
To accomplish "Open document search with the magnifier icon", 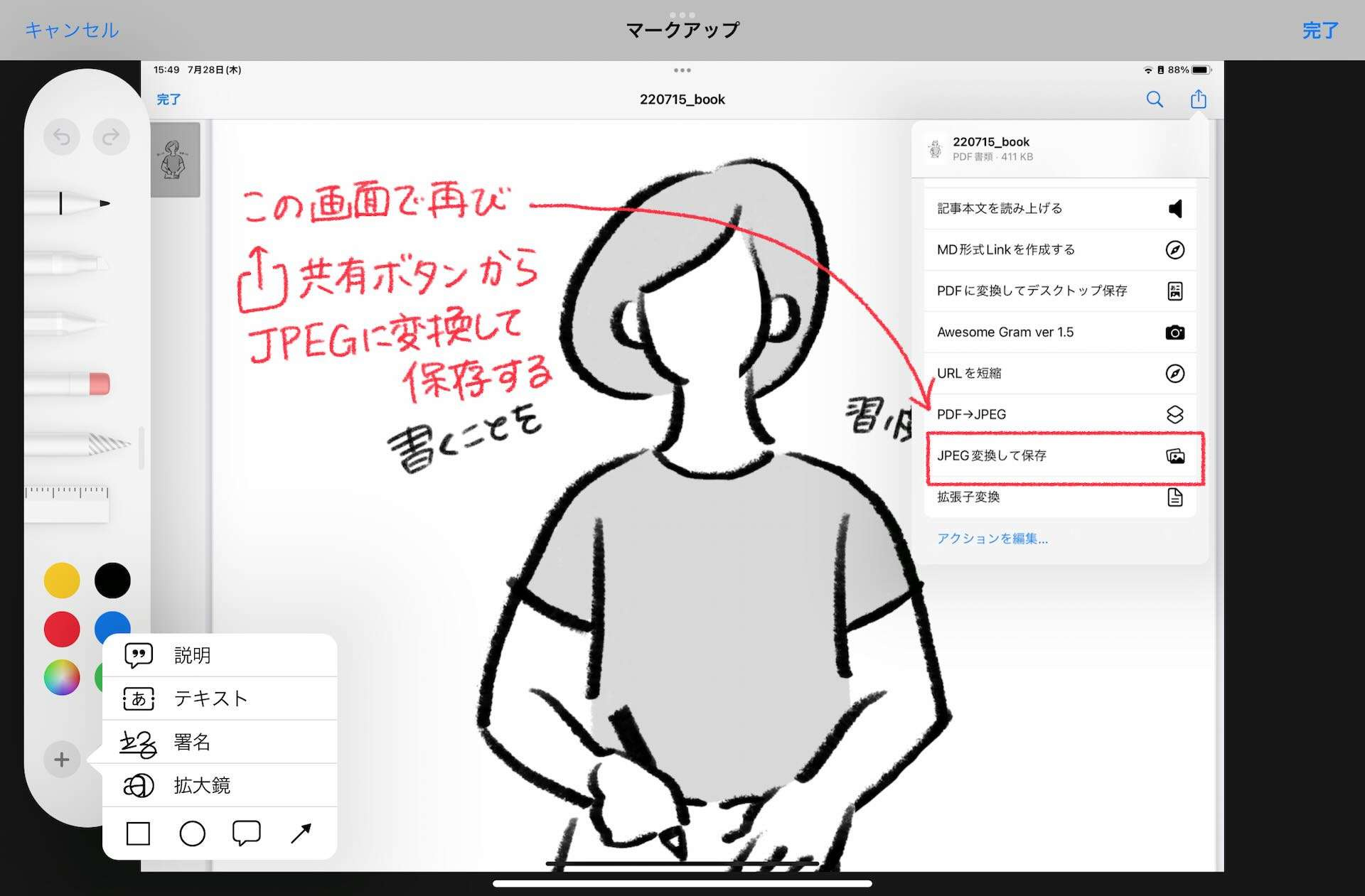I will 1155,99.
